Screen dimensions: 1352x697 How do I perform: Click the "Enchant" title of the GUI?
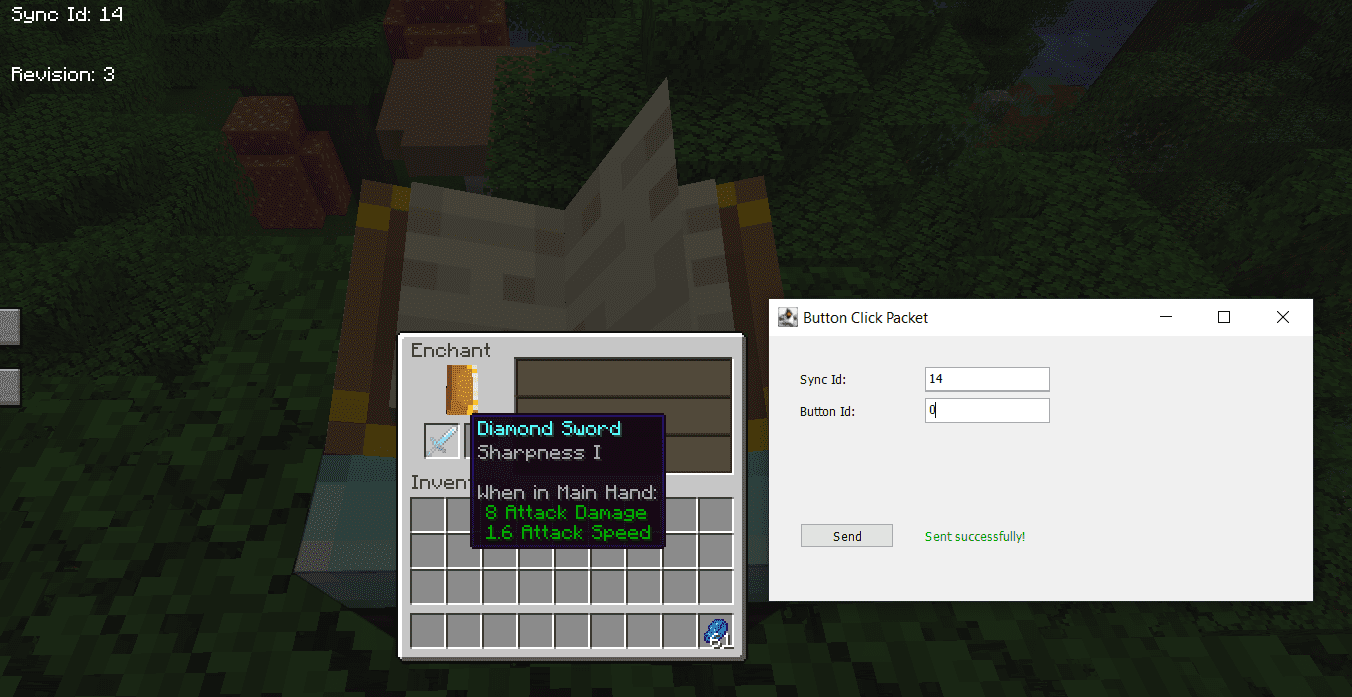451,350
